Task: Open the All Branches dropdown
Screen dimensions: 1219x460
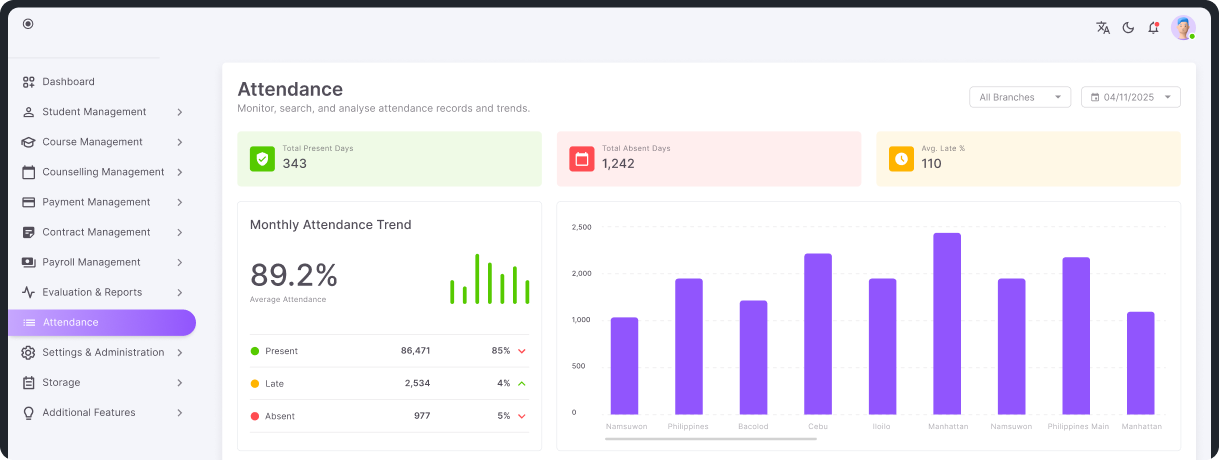Action: tap(1020, 97)
